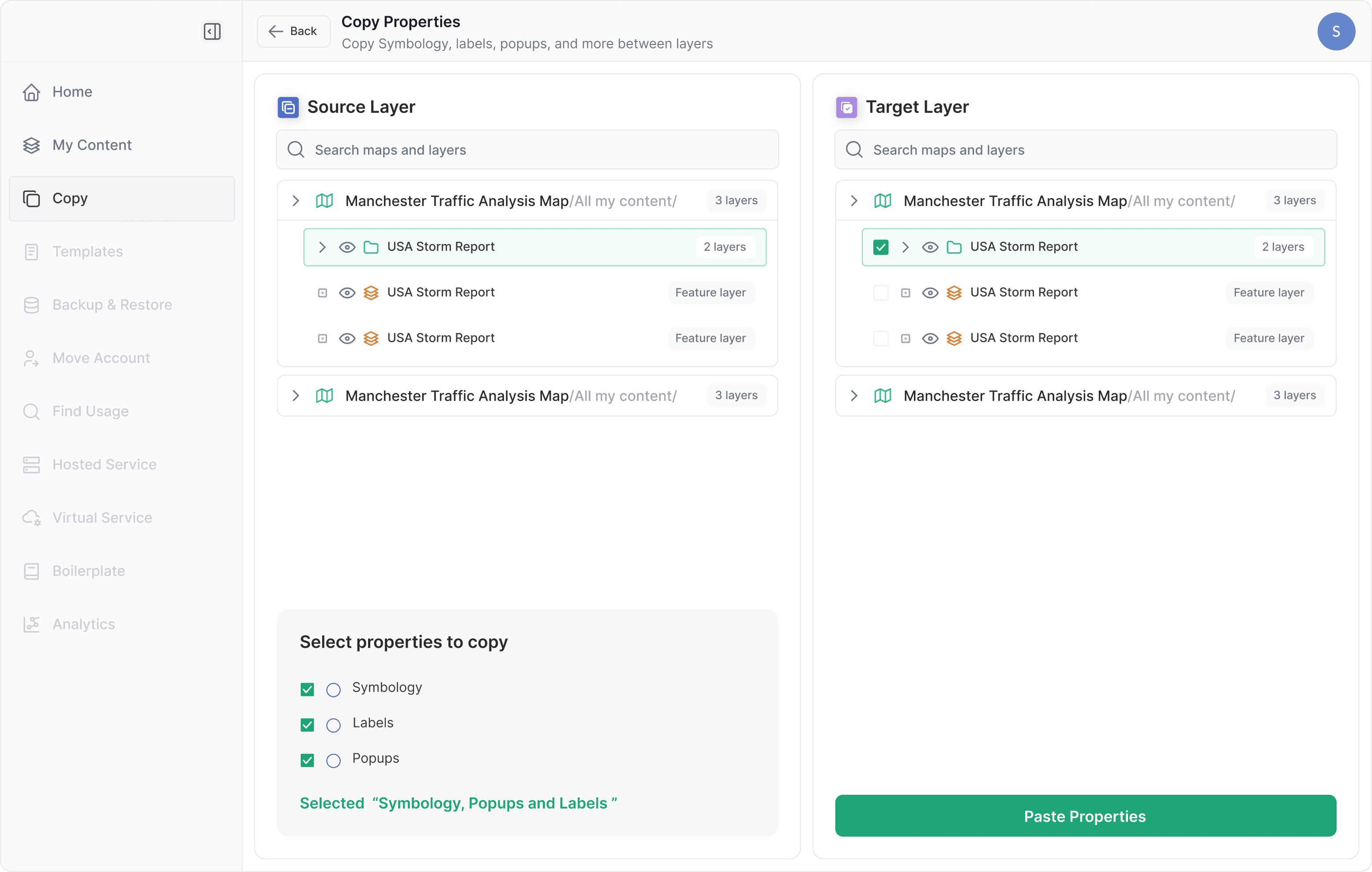Click the Paste Properties button
Viewport: 1372px width, 872px height.
(x=1085, y=816)
